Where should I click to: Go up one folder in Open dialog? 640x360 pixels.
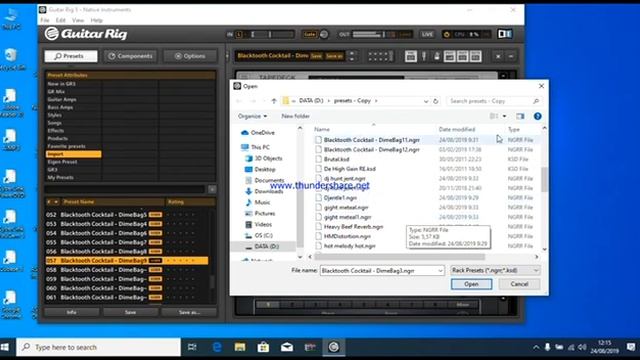click(274, 101)
